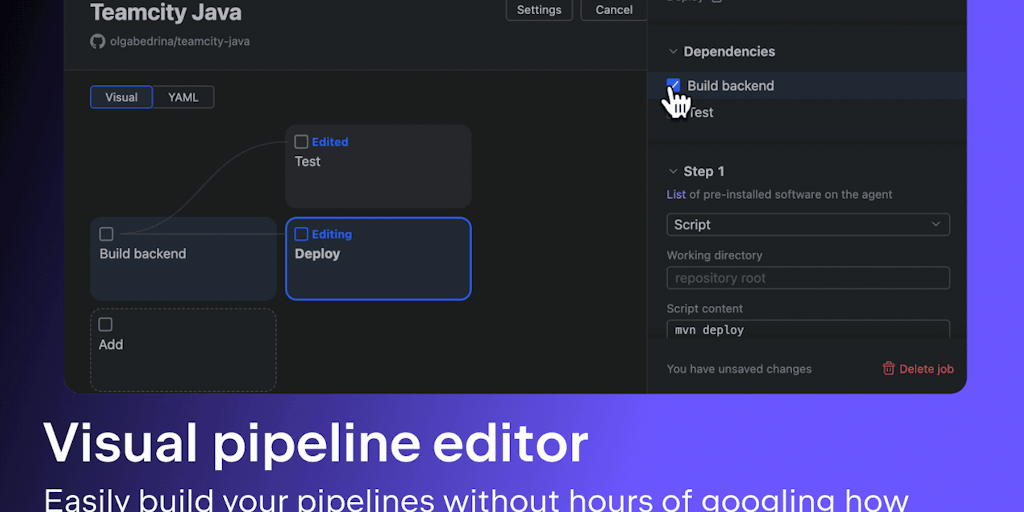
Task: Select the Test job card
Action: point(378,166)
